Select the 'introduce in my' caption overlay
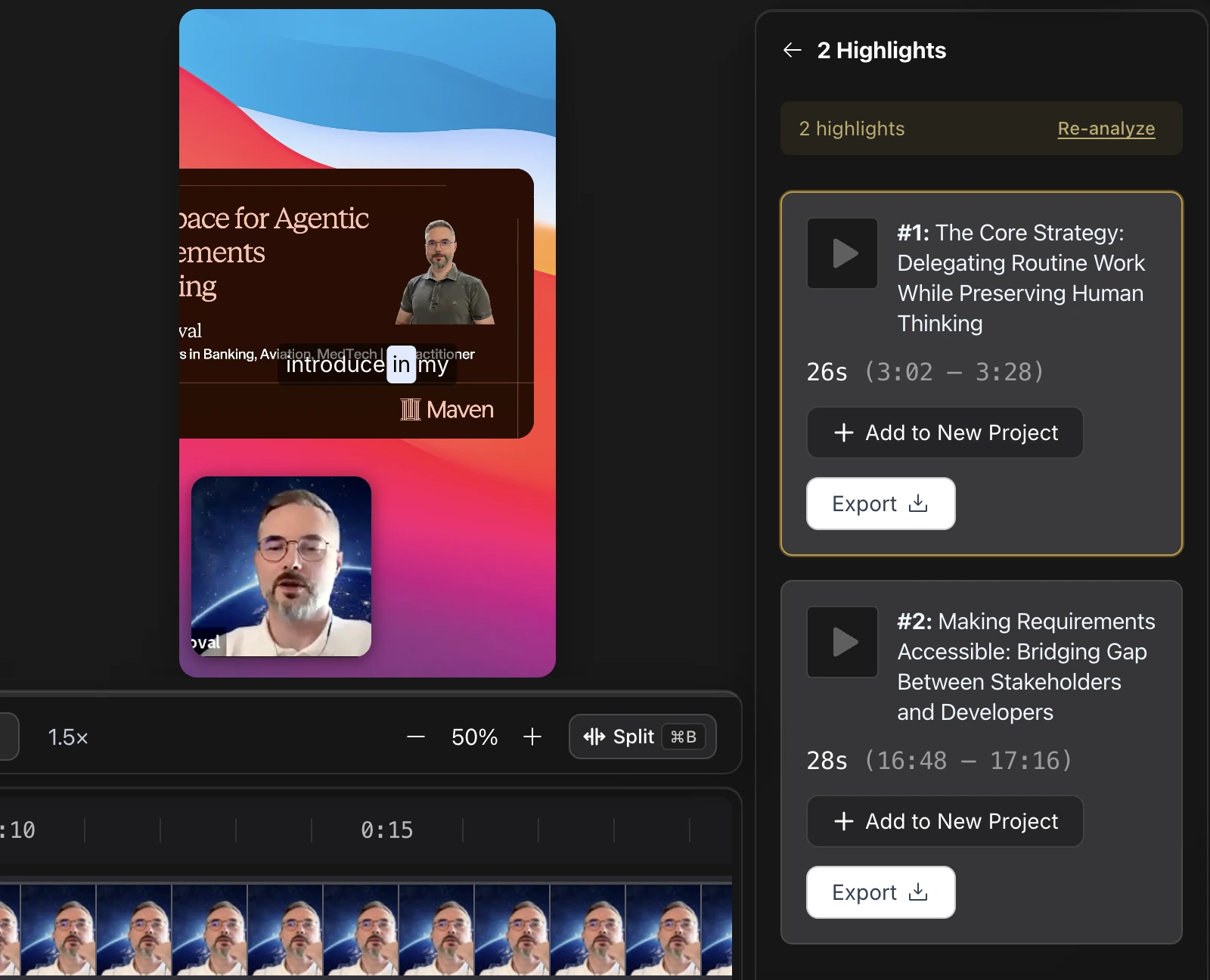1210x980 pixels. pos(368,364)
